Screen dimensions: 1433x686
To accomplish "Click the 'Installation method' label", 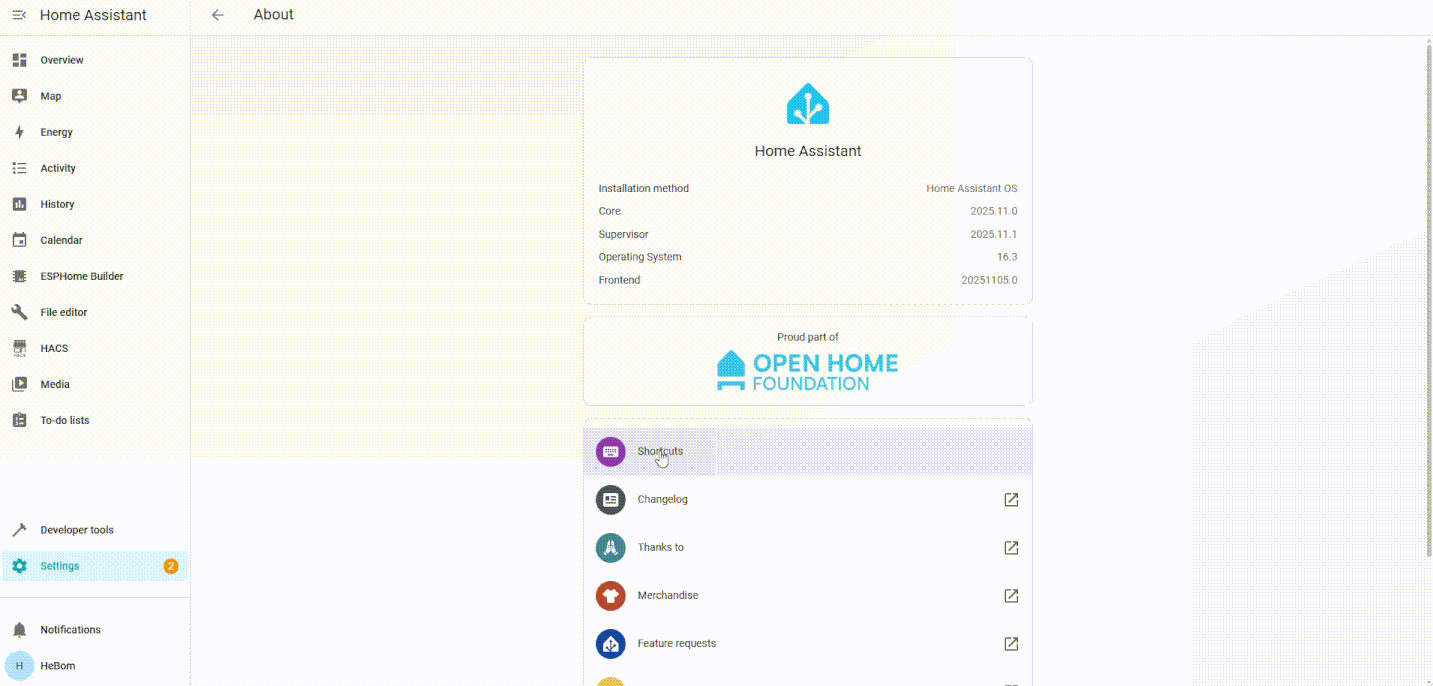I will pyautogui.click(x=644, y=188).
